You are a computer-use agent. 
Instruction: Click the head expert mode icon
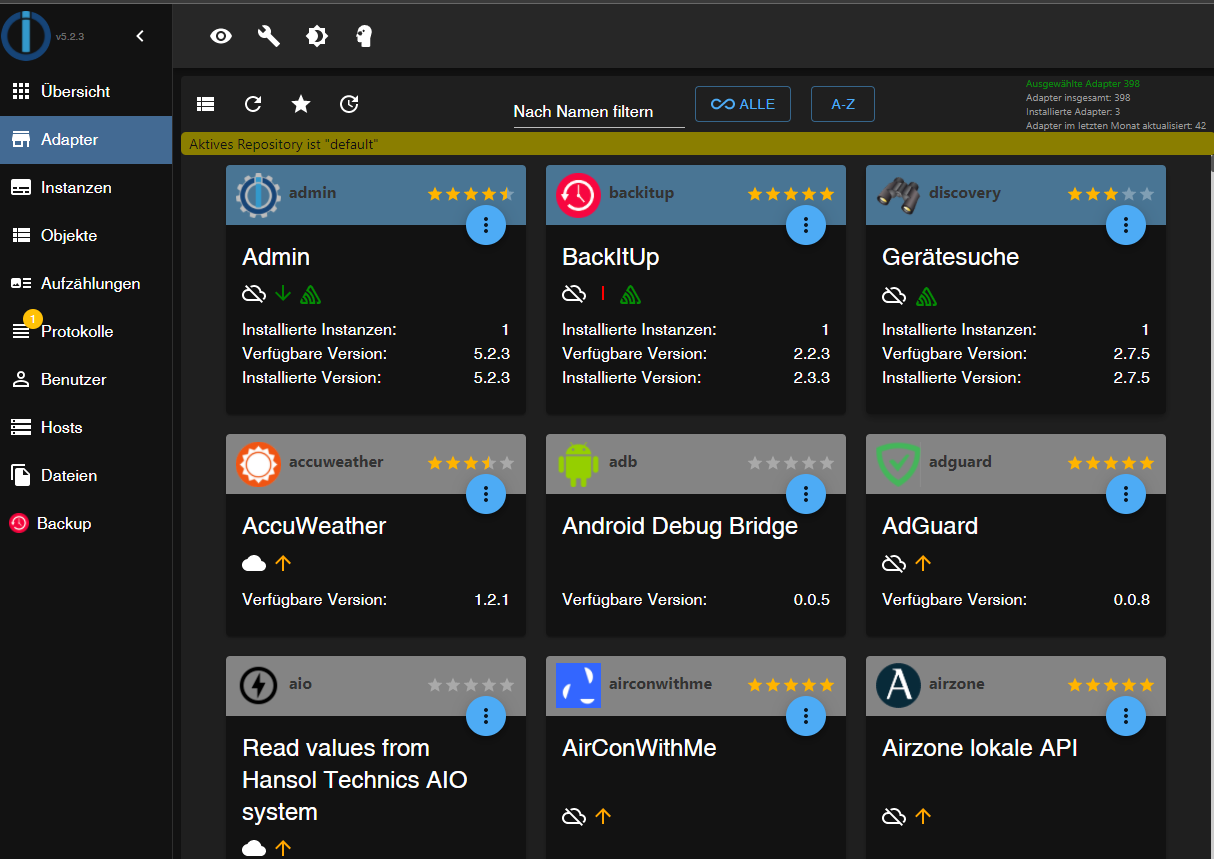(365, 37)
